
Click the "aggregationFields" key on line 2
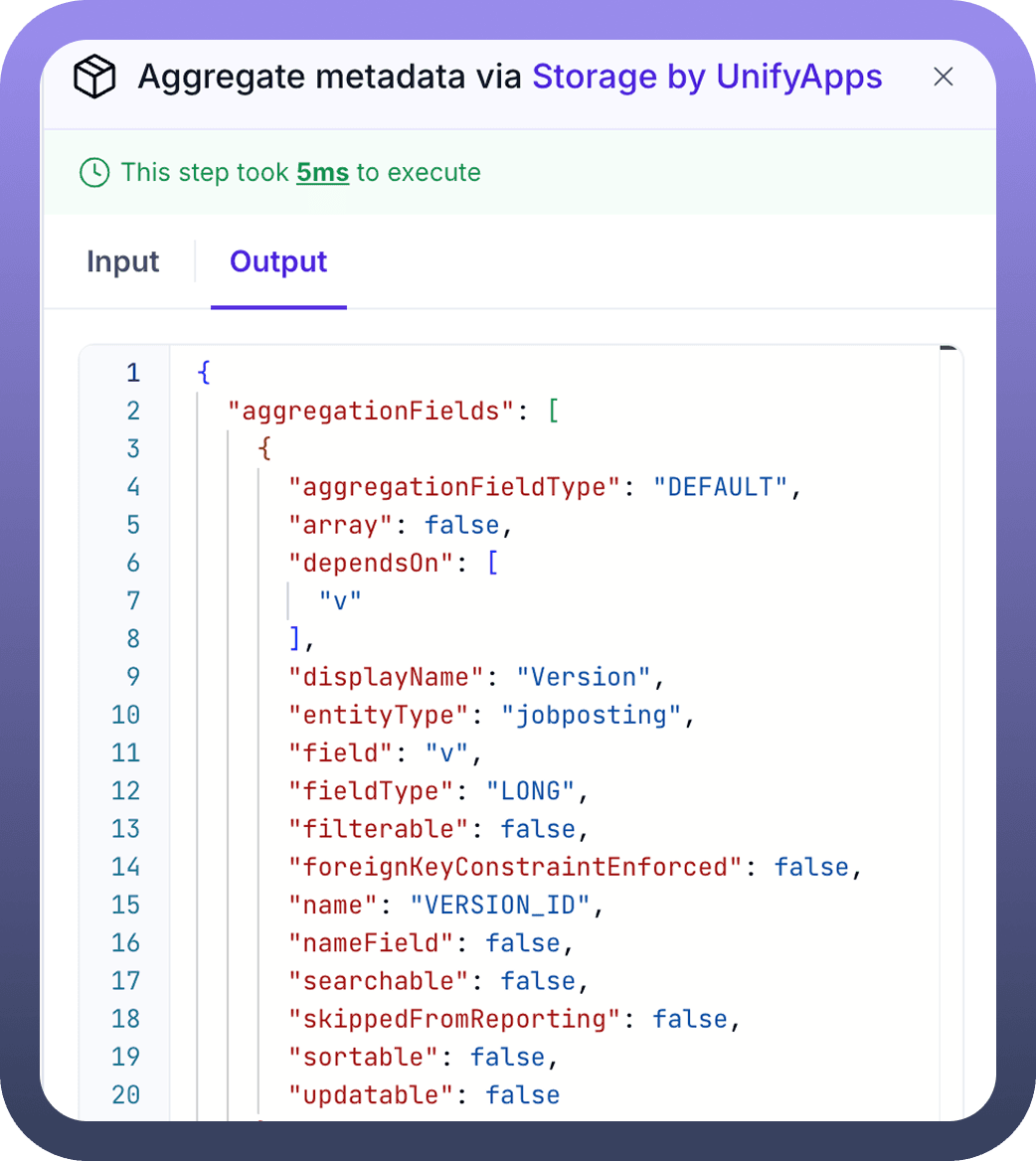(x=372, y=411)
